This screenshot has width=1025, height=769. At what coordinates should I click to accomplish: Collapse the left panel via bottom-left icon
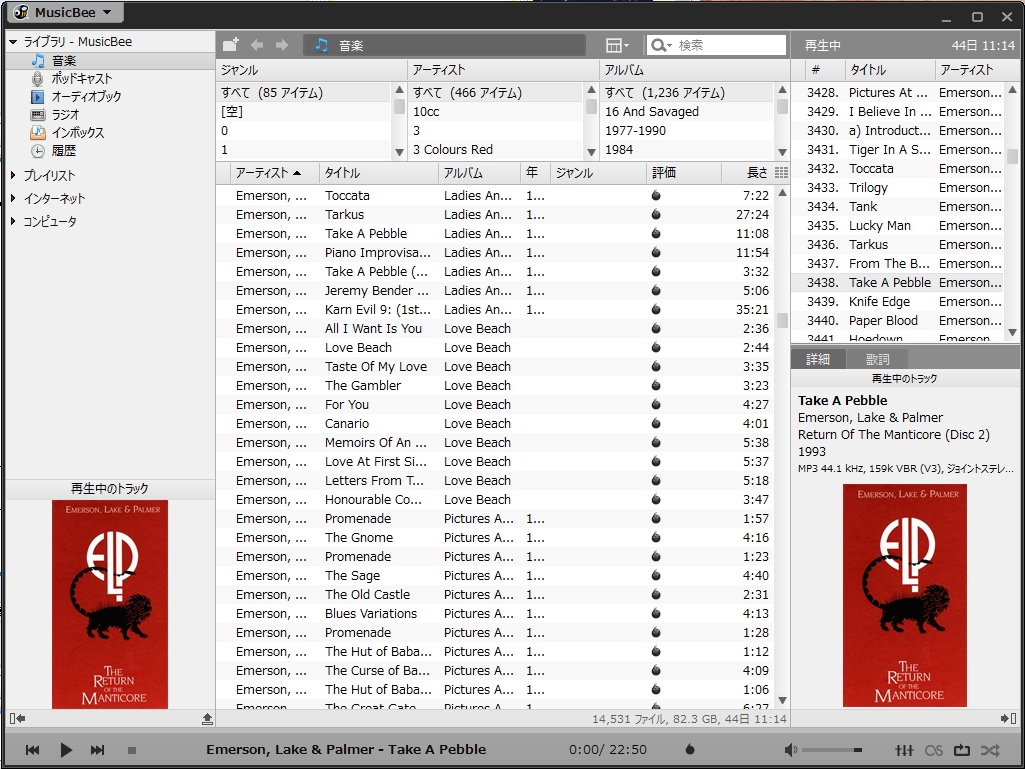click(18, 719)
